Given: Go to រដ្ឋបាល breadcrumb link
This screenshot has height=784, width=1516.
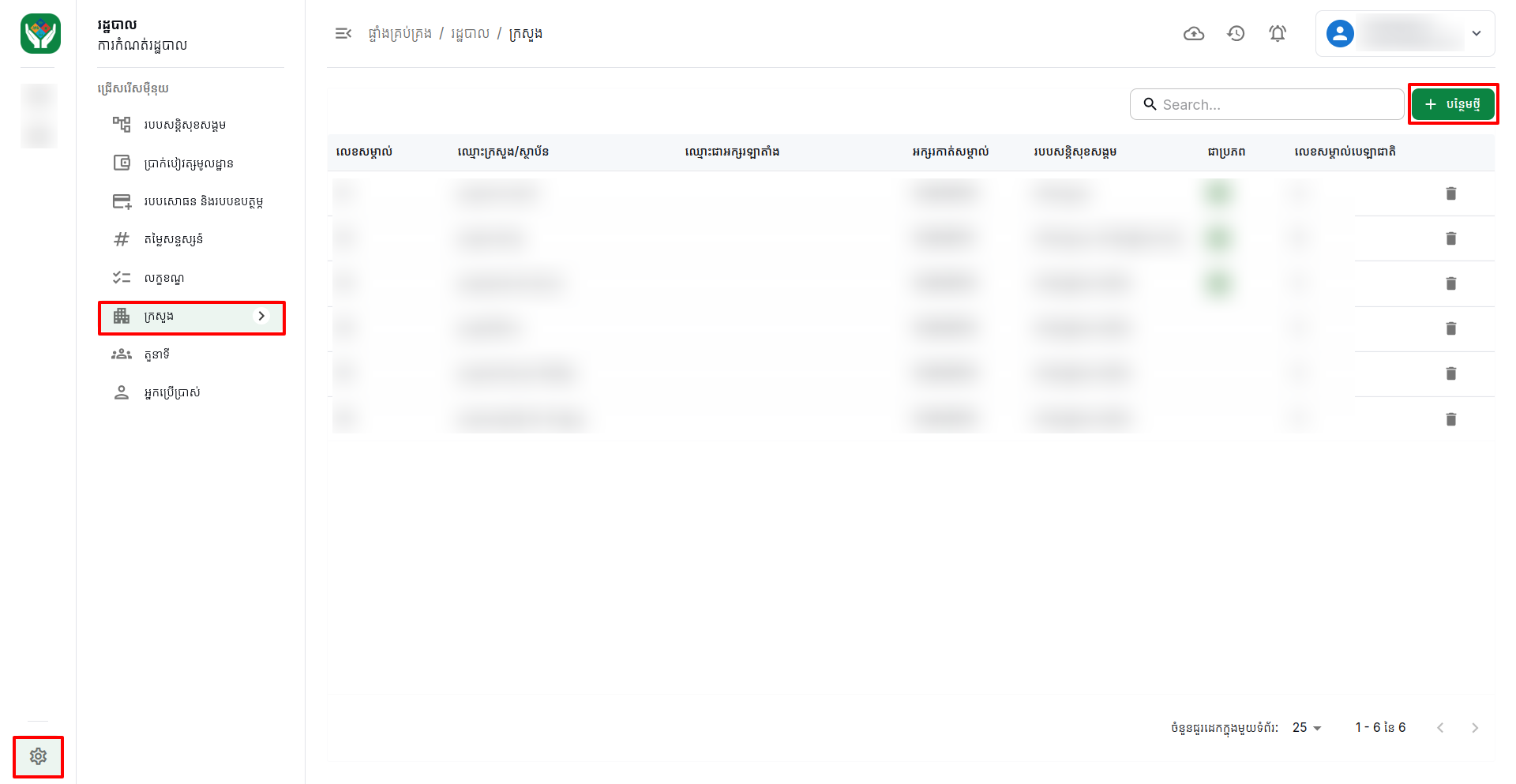Looking at the screenshot, I should [x=470, y=33].
